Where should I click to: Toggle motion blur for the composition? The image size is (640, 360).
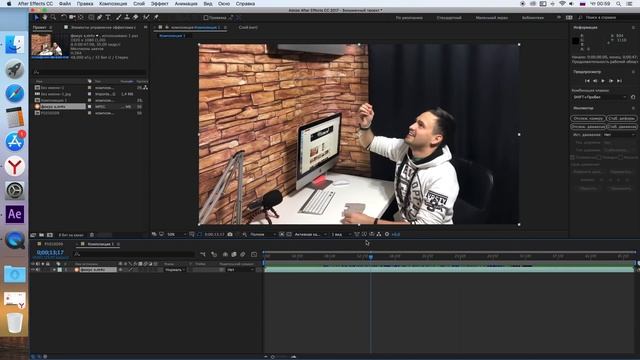point(243,254)
